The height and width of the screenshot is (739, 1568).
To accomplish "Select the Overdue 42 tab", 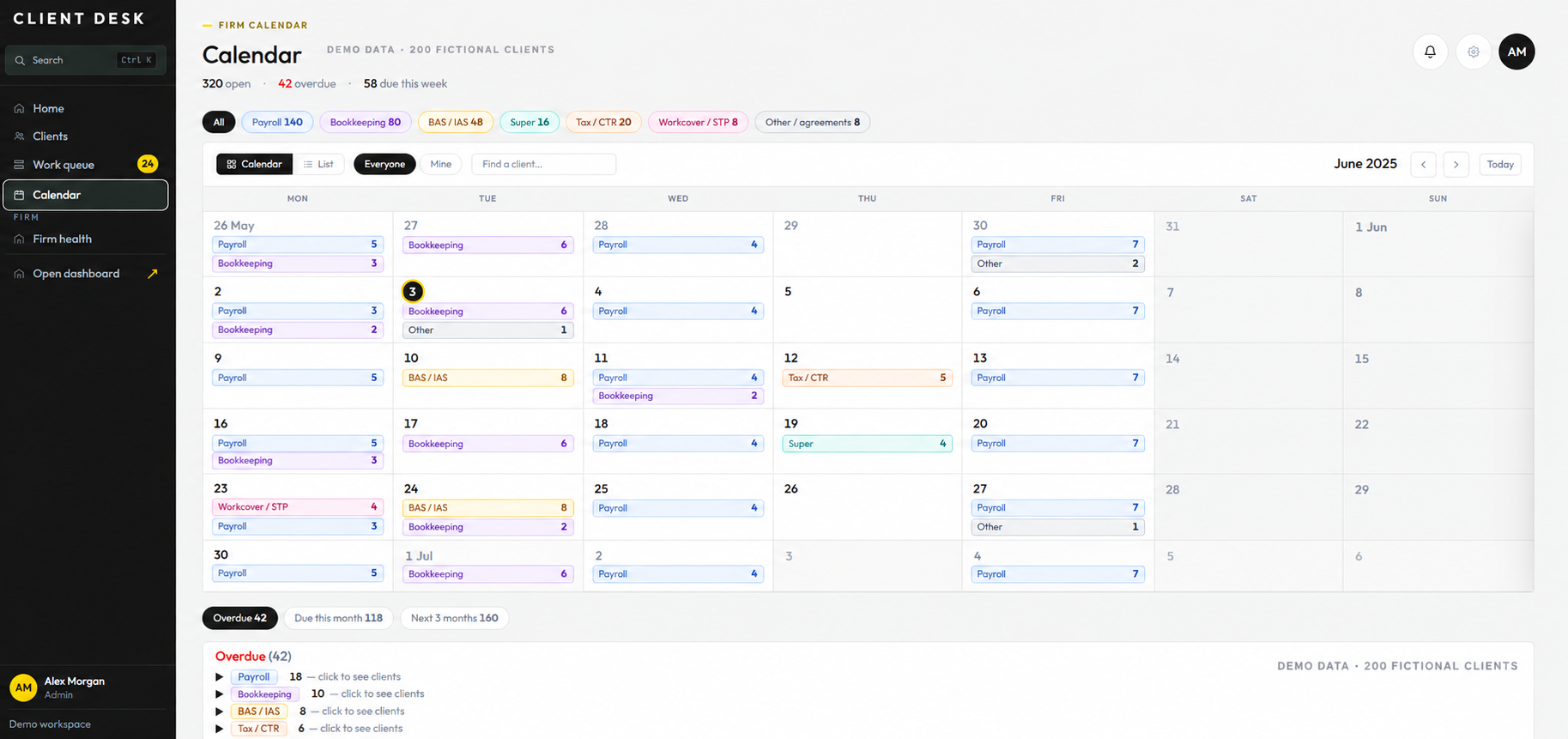I will [x=239, y=618].
